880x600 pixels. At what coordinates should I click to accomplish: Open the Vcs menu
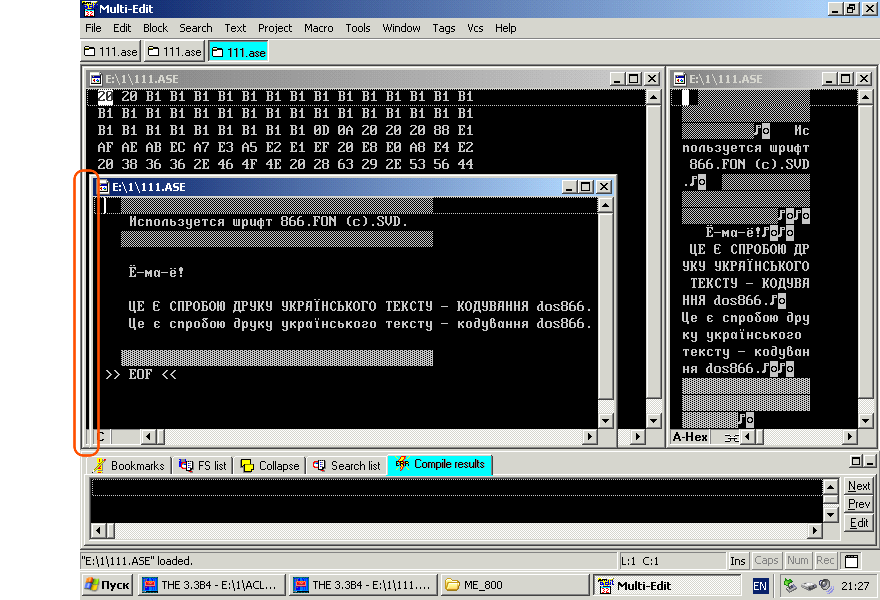pyautogui.click(x=475, y=28)
